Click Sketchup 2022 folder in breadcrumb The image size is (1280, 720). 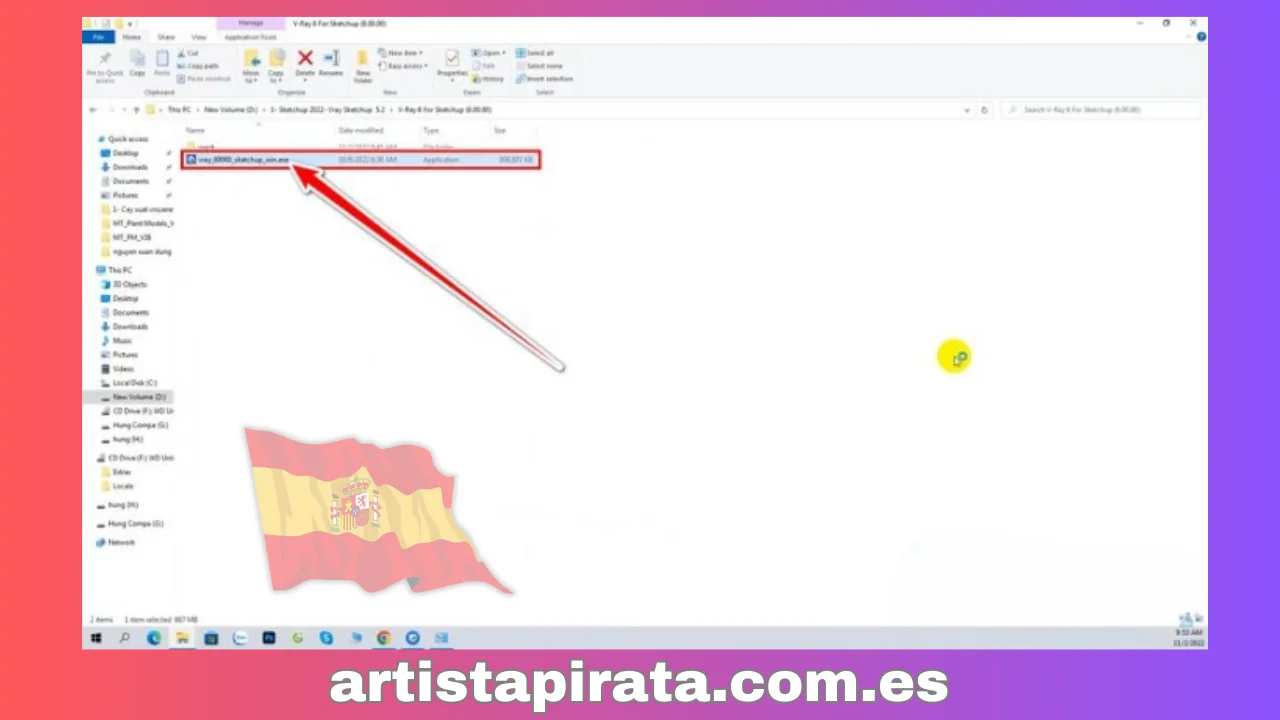326,110
